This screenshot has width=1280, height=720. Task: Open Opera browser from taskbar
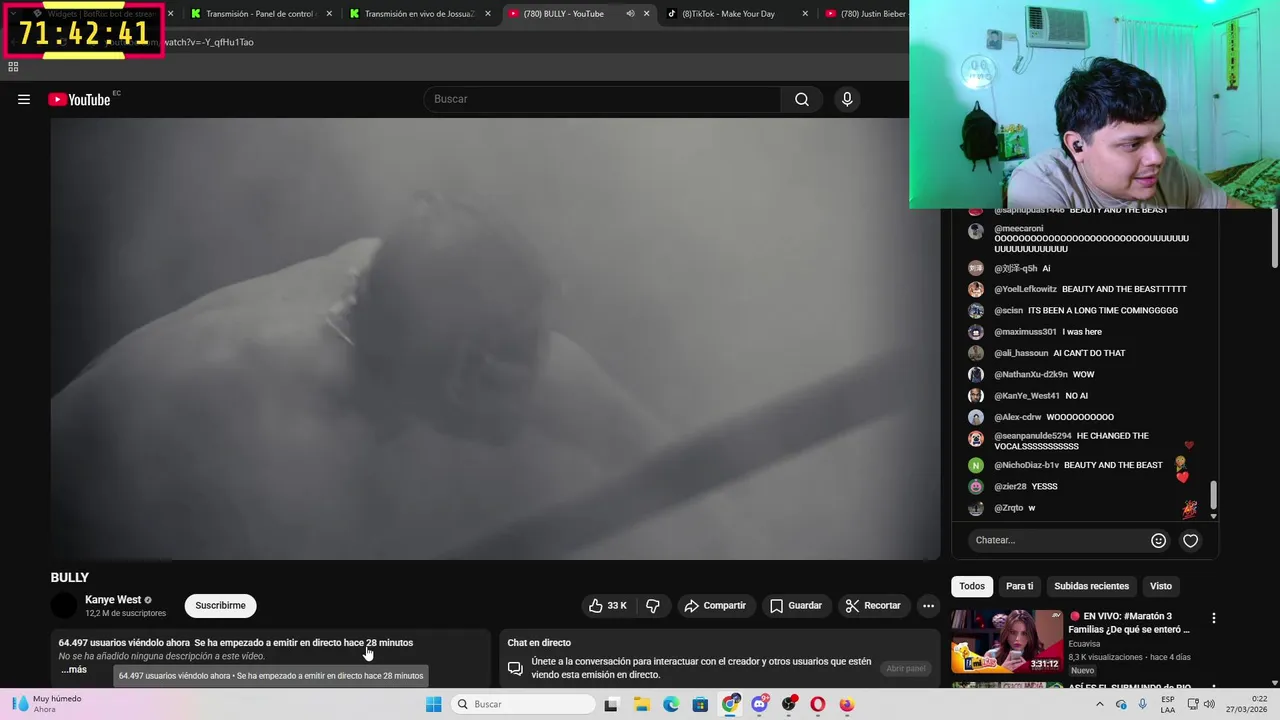tap(818, 704)
